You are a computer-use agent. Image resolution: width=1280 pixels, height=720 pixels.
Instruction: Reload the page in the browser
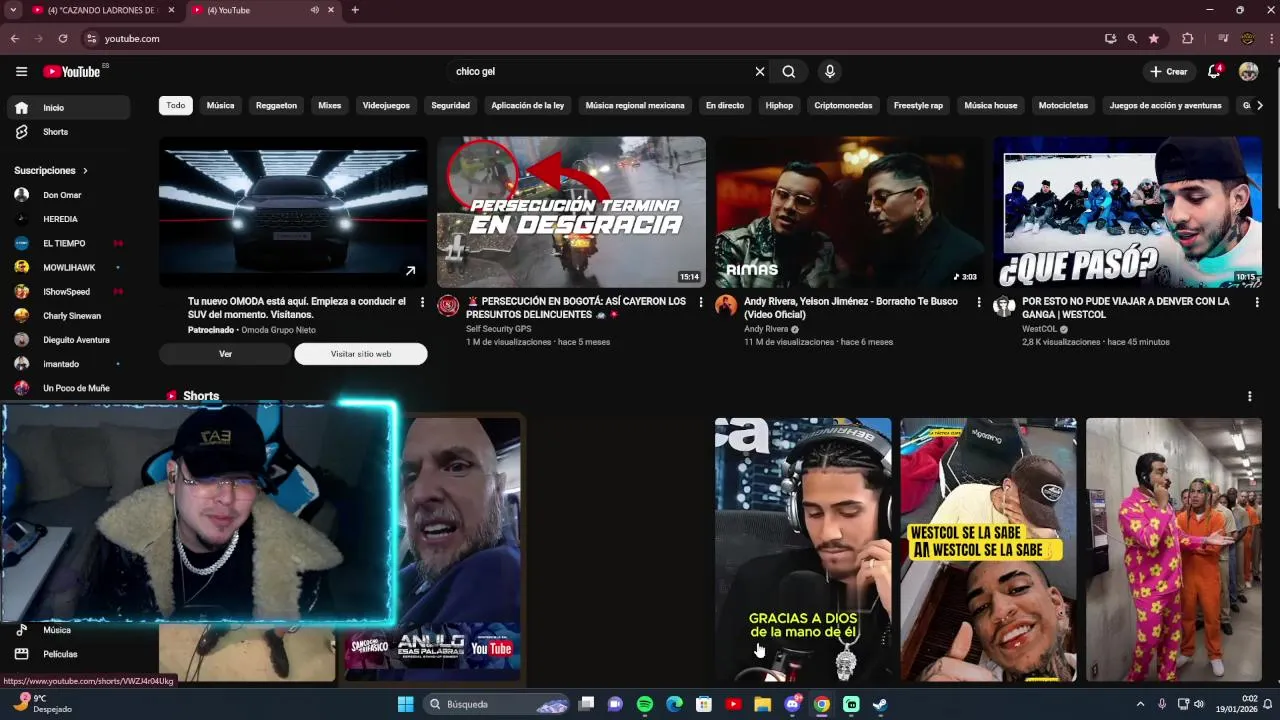click(62, 38)
